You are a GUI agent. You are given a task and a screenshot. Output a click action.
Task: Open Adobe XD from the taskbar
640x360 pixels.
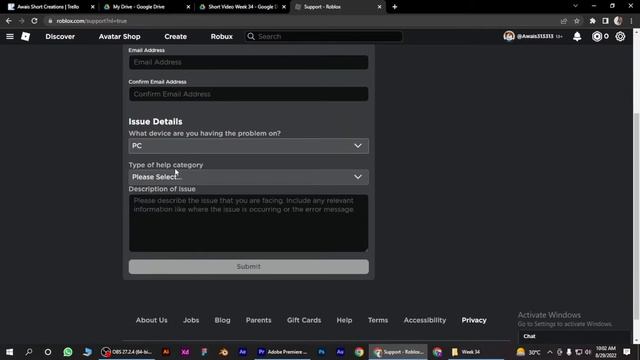point(185,352)
